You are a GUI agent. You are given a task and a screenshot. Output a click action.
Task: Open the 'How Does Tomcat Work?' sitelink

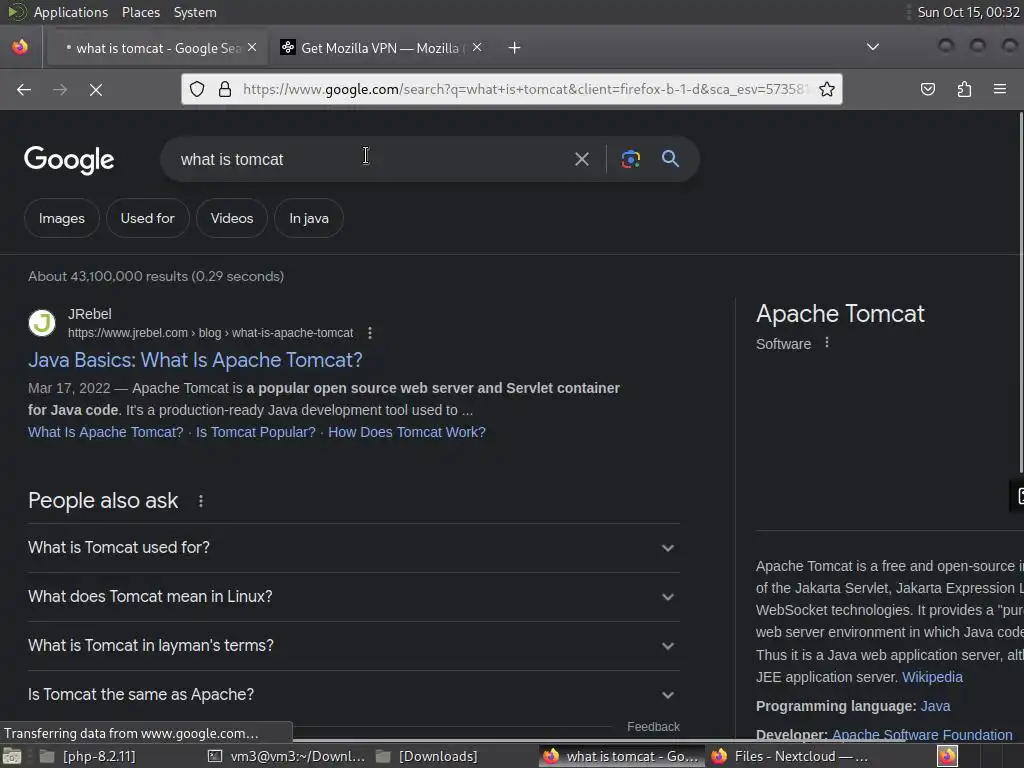pyautogui.click(x=407, y=432)
